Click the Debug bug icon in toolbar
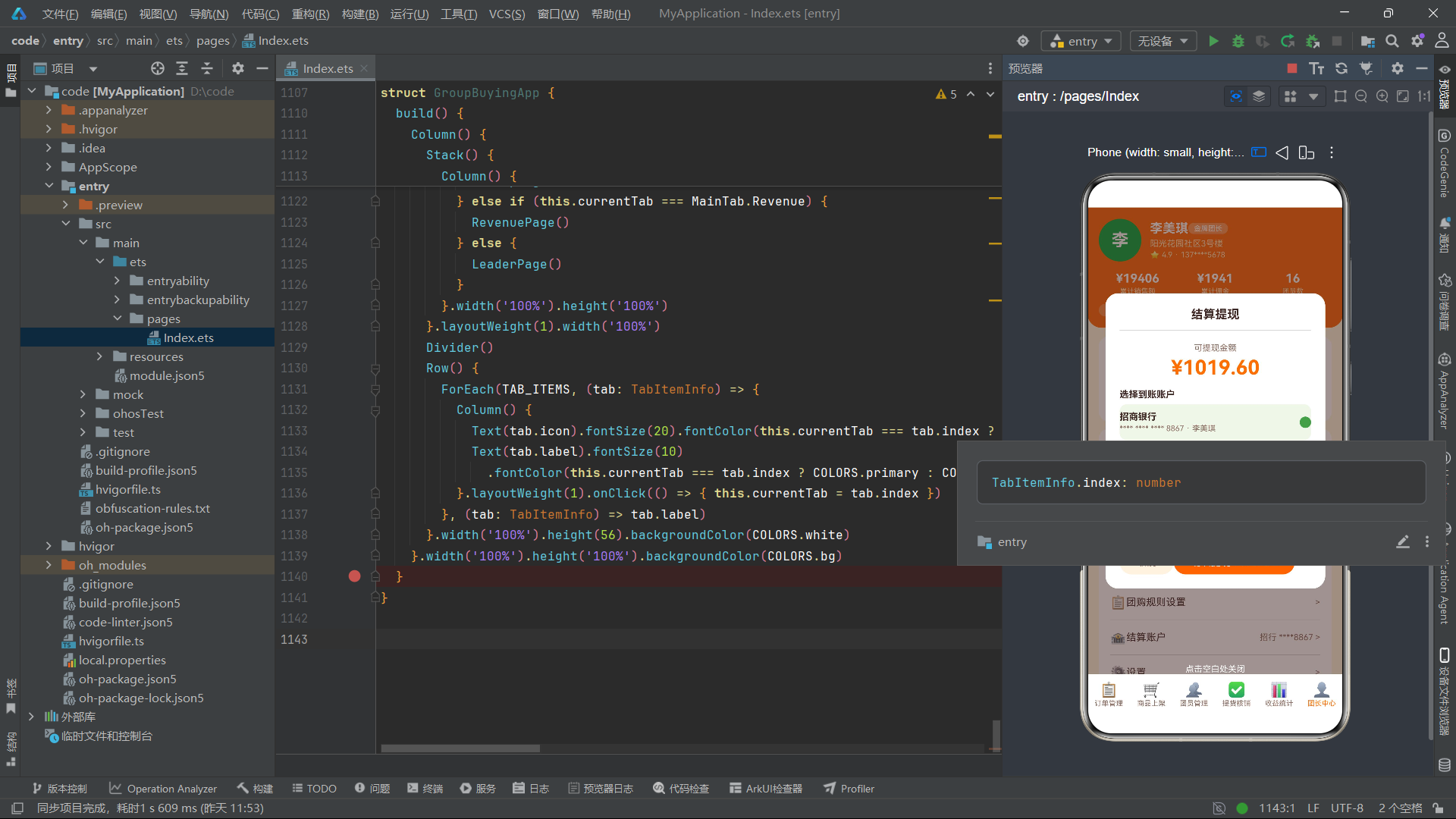The image size is (1456, 819). pos(1238,41)
